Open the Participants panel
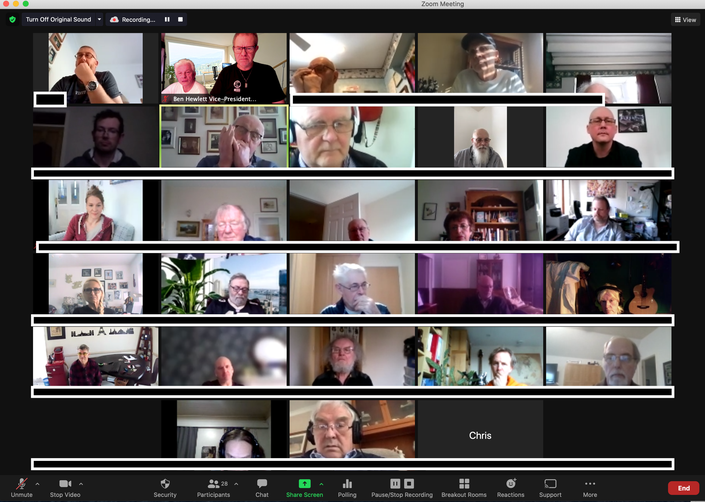Viewport: 705px width, 502px height. coord(213,484)
